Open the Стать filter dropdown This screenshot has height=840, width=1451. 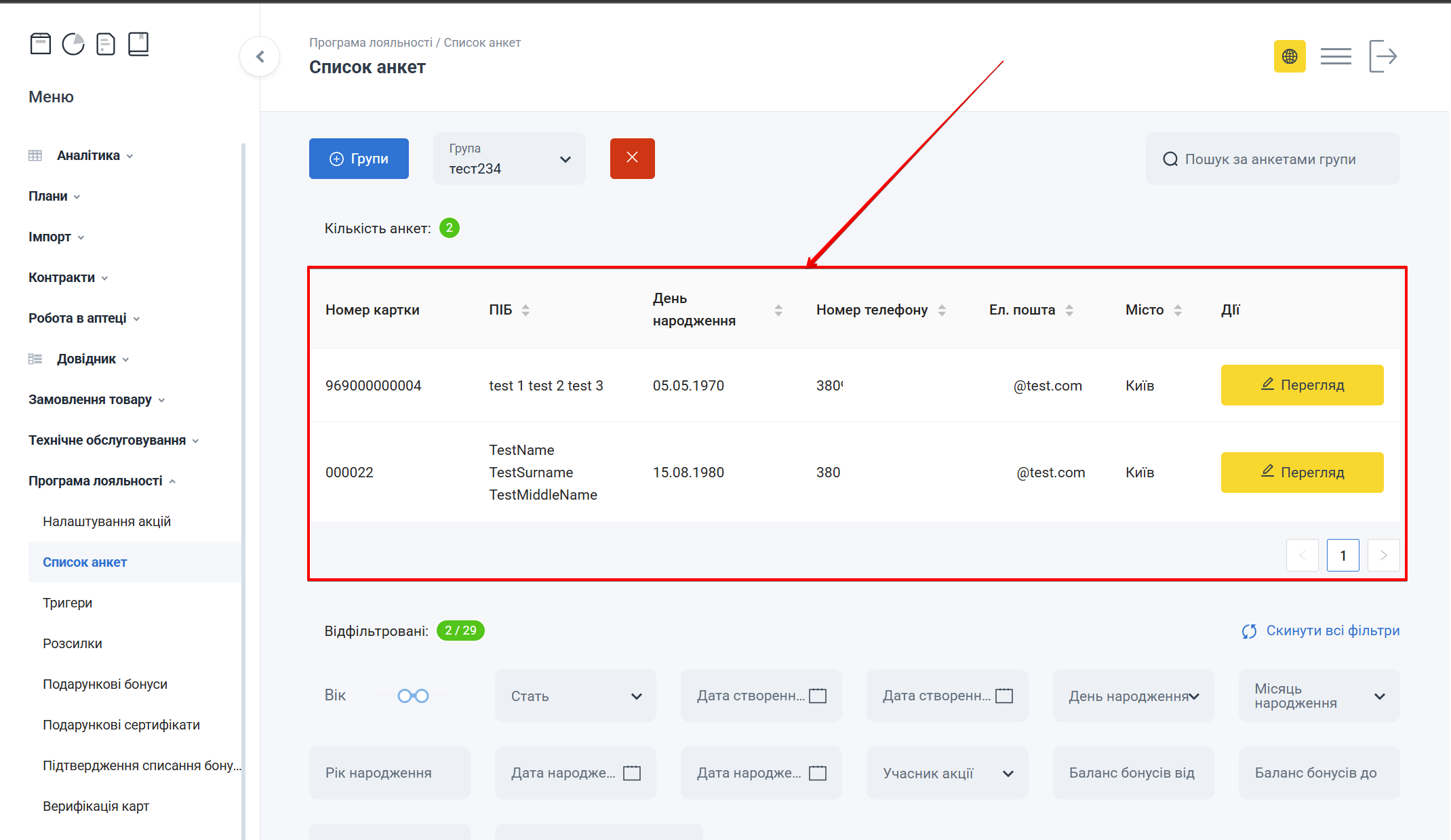pos(575,696)
